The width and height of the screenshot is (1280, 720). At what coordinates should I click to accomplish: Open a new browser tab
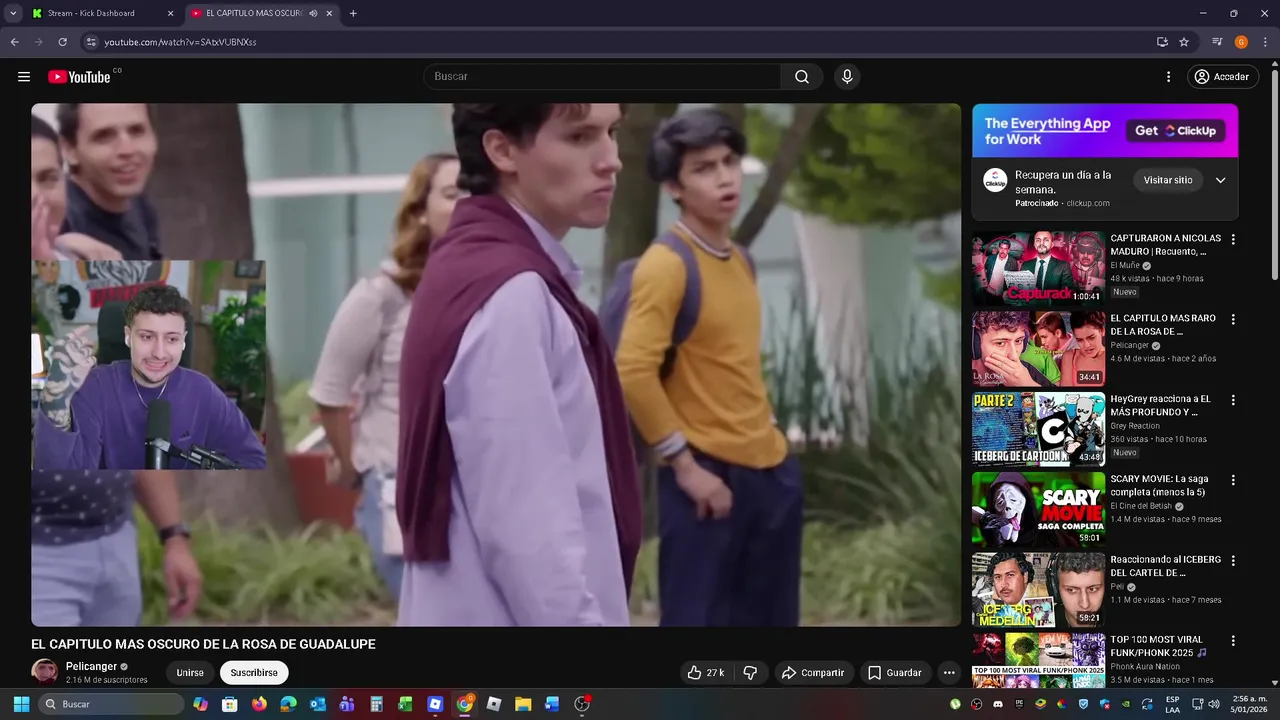point(353,13)
